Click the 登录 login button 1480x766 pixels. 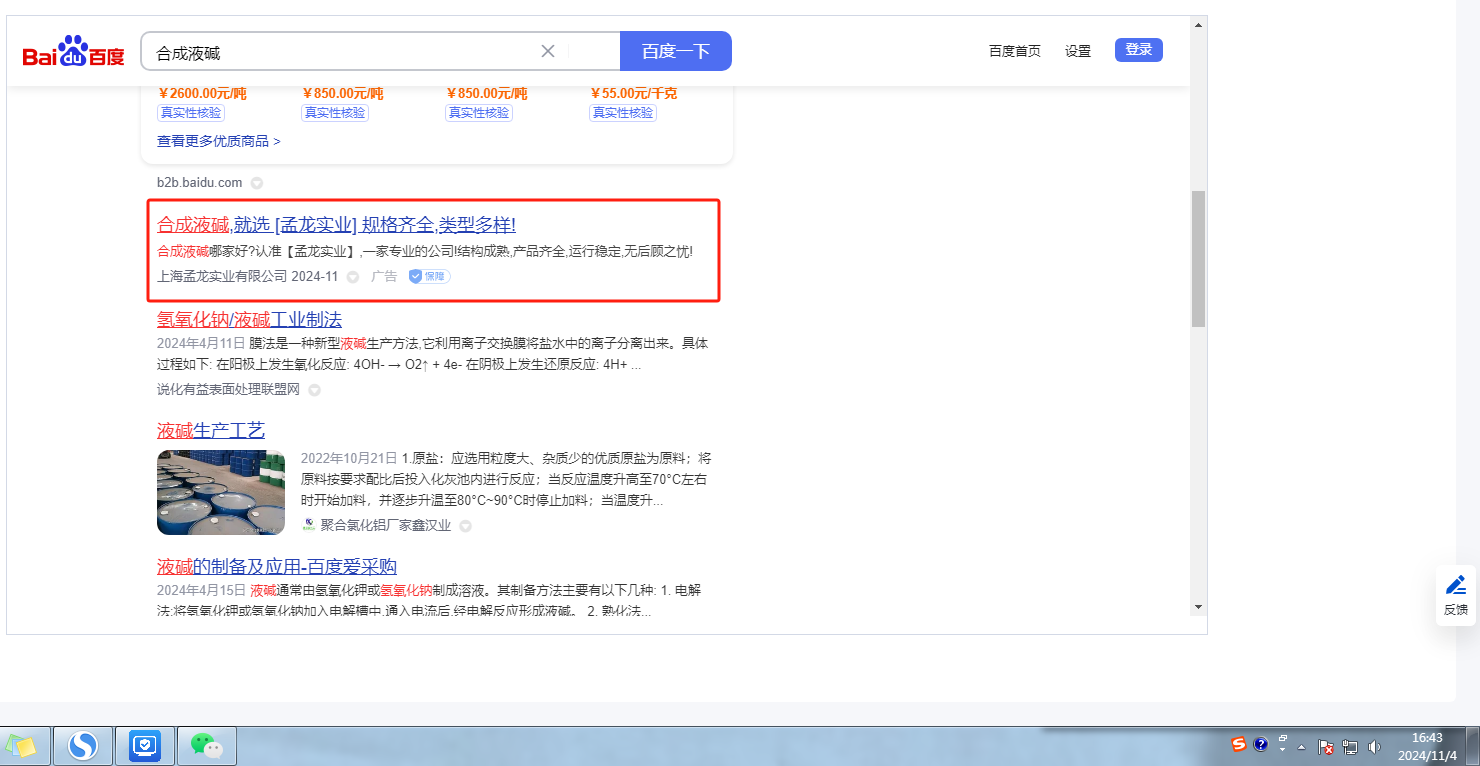click(x=1138, y=50)
